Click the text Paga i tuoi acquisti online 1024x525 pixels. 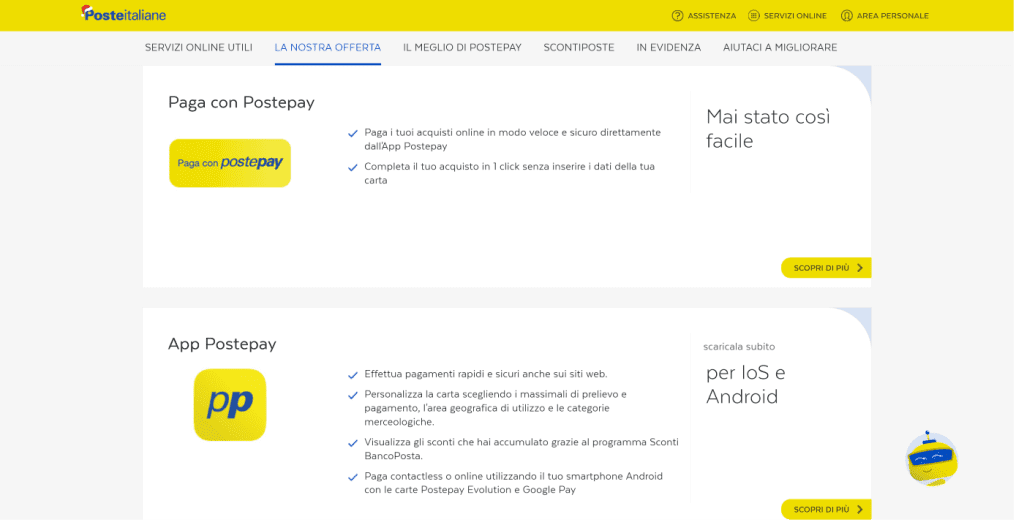(513, 139)
